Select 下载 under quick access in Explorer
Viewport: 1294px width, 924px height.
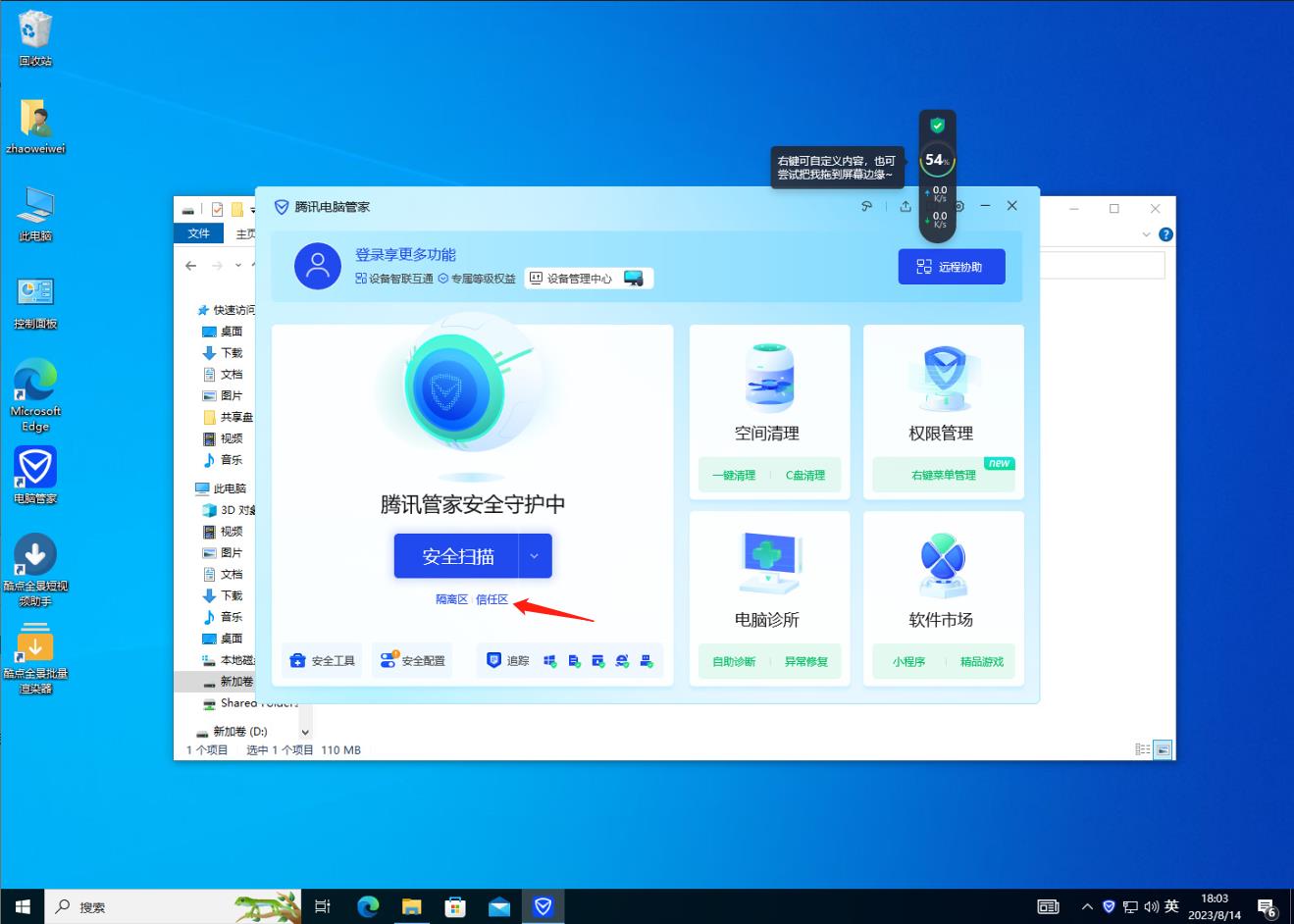[x=224, y=353]
